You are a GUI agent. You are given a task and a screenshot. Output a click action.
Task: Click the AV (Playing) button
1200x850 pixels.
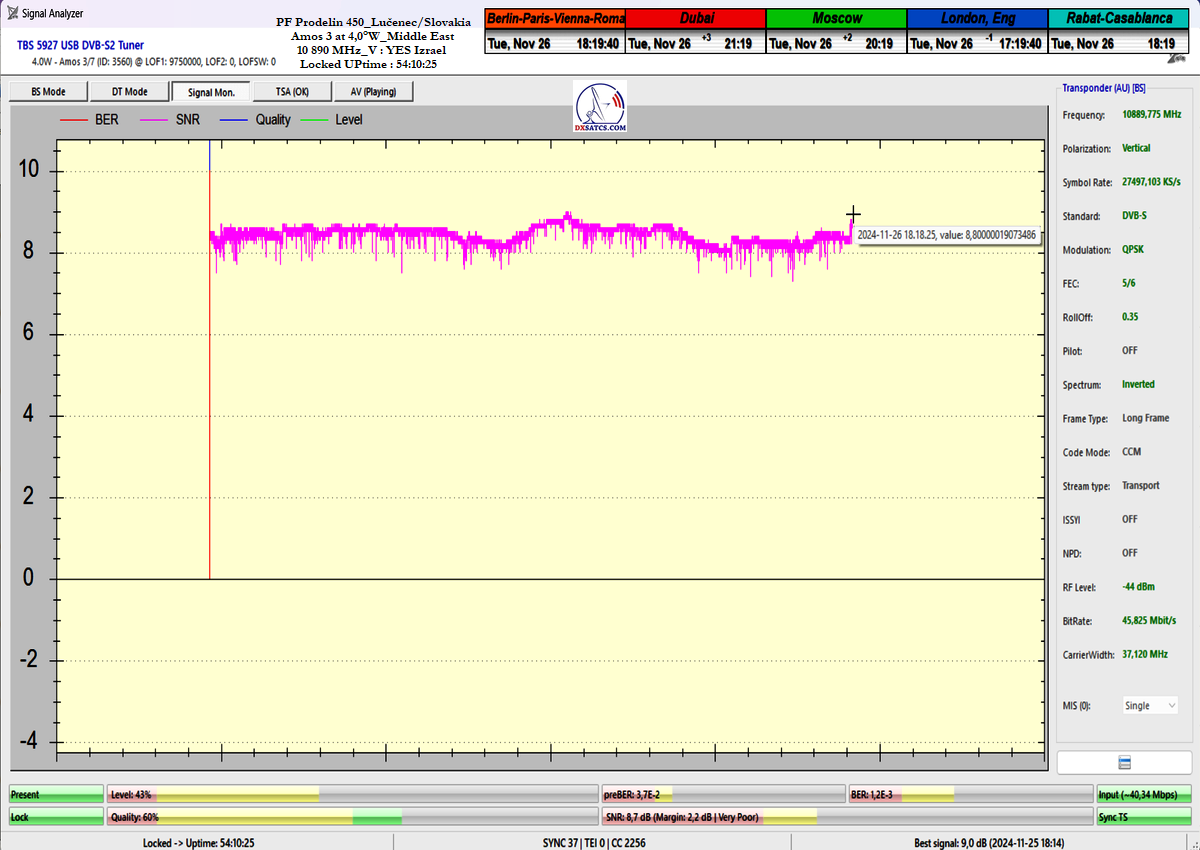373,92
